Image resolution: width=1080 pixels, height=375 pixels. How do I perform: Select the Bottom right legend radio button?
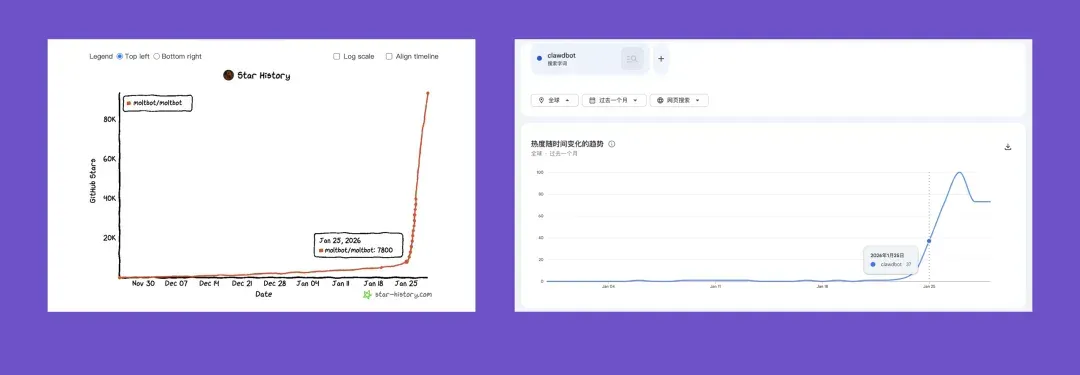pyautogui.click(x=156, y=57)
